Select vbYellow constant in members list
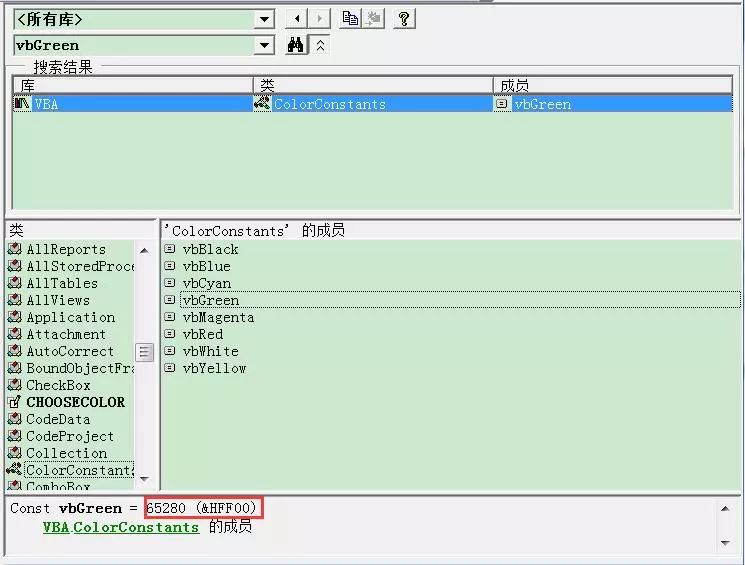745x565 pixels. tap(214, 368)
